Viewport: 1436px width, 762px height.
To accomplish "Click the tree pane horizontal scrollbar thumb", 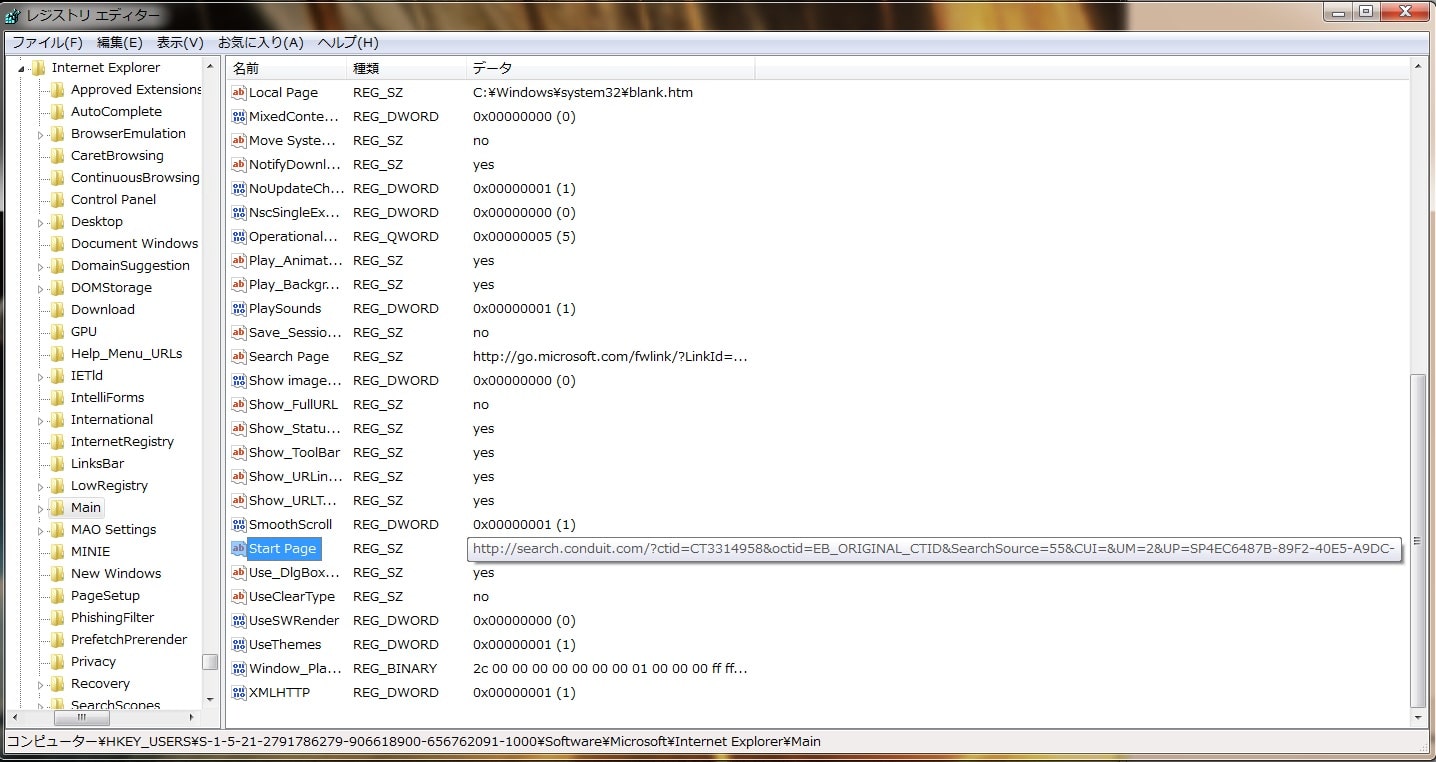I will [x=82, y=717].
